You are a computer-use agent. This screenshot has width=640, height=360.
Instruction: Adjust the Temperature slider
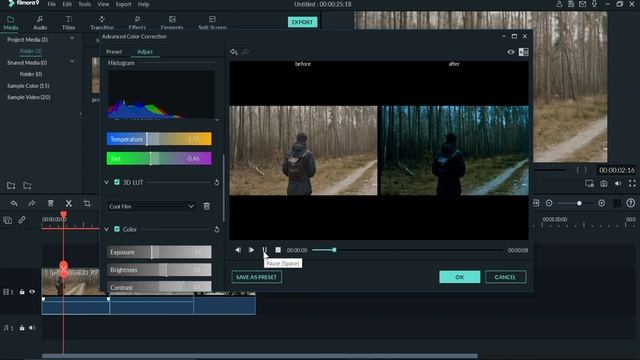coord(159,139)
